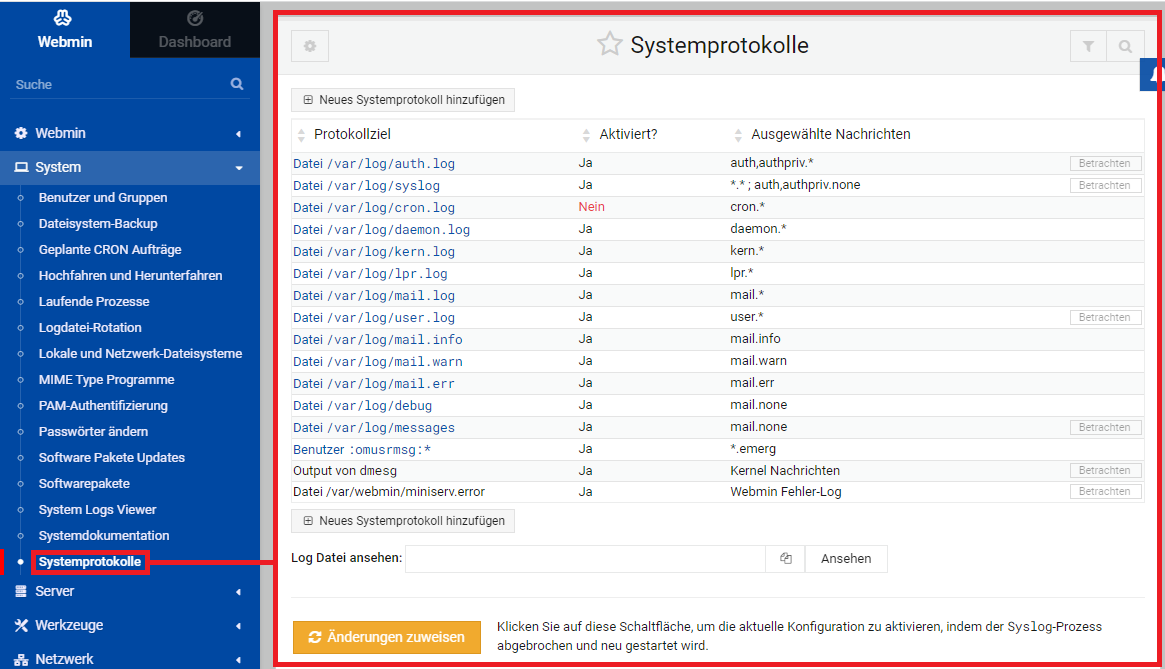Open the Datei /var/log/cron.log link
1165x669 pixels.
(374, 207)
